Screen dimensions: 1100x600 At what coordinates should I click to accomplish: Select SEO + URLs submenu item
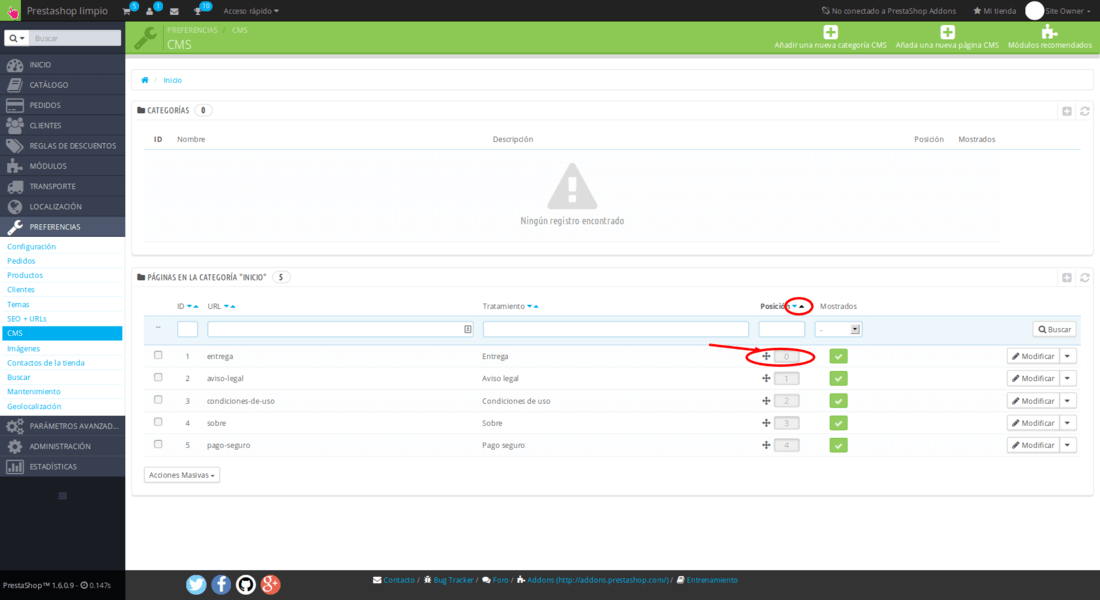click(x=27, y=319)
